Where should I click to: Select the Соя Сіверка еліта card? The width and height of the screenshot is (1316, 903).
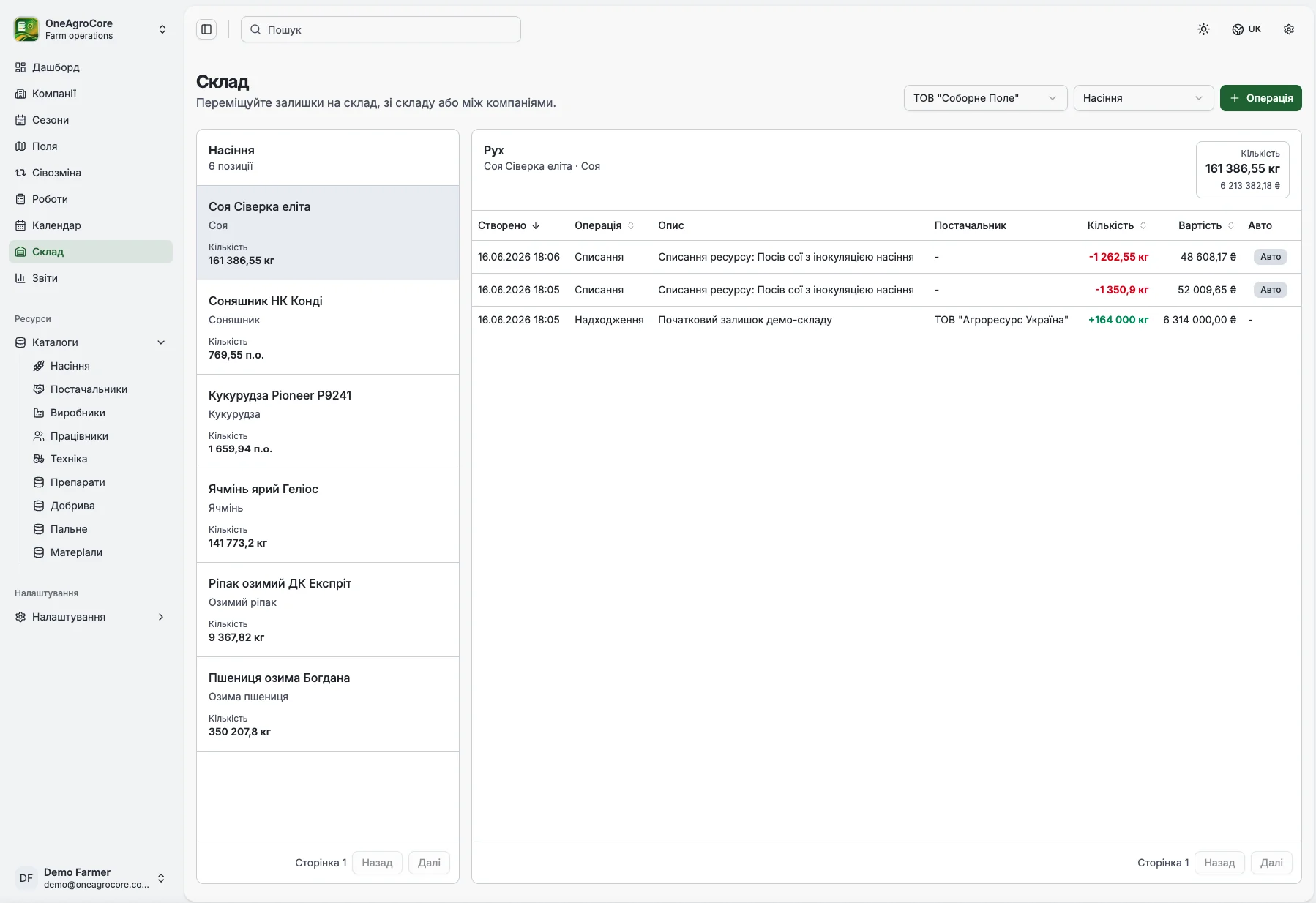[x=328, y=233]
